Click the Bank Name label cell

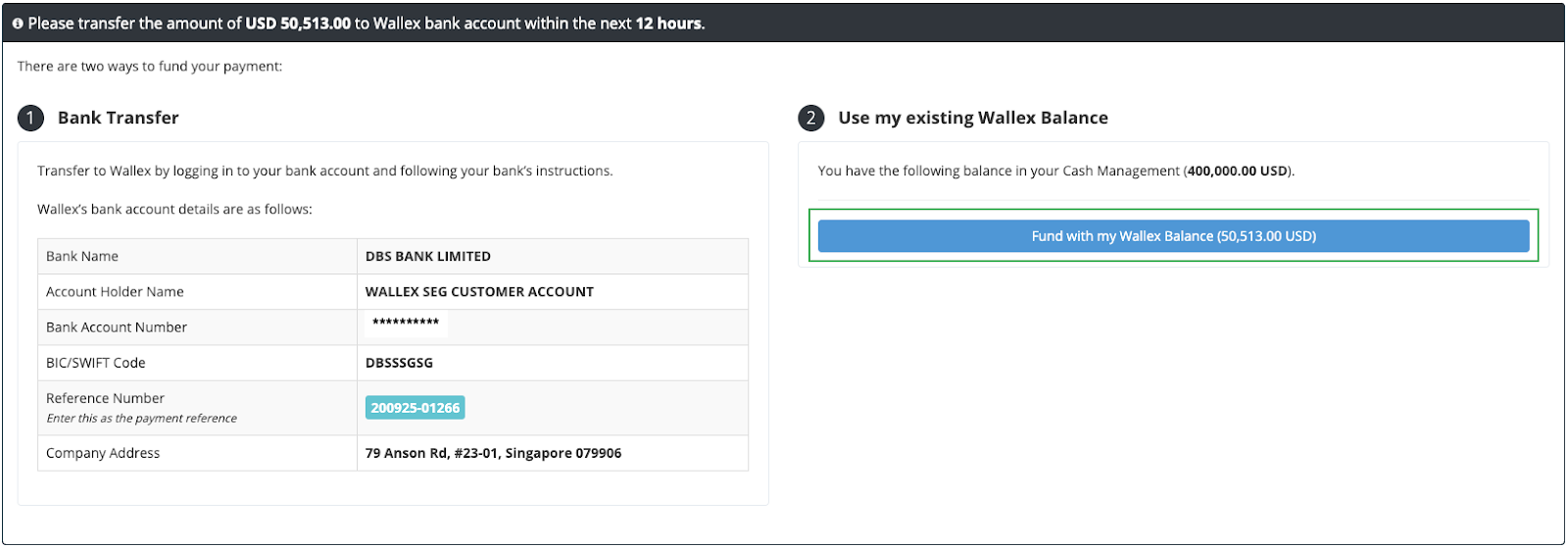(x=82, y=257)
